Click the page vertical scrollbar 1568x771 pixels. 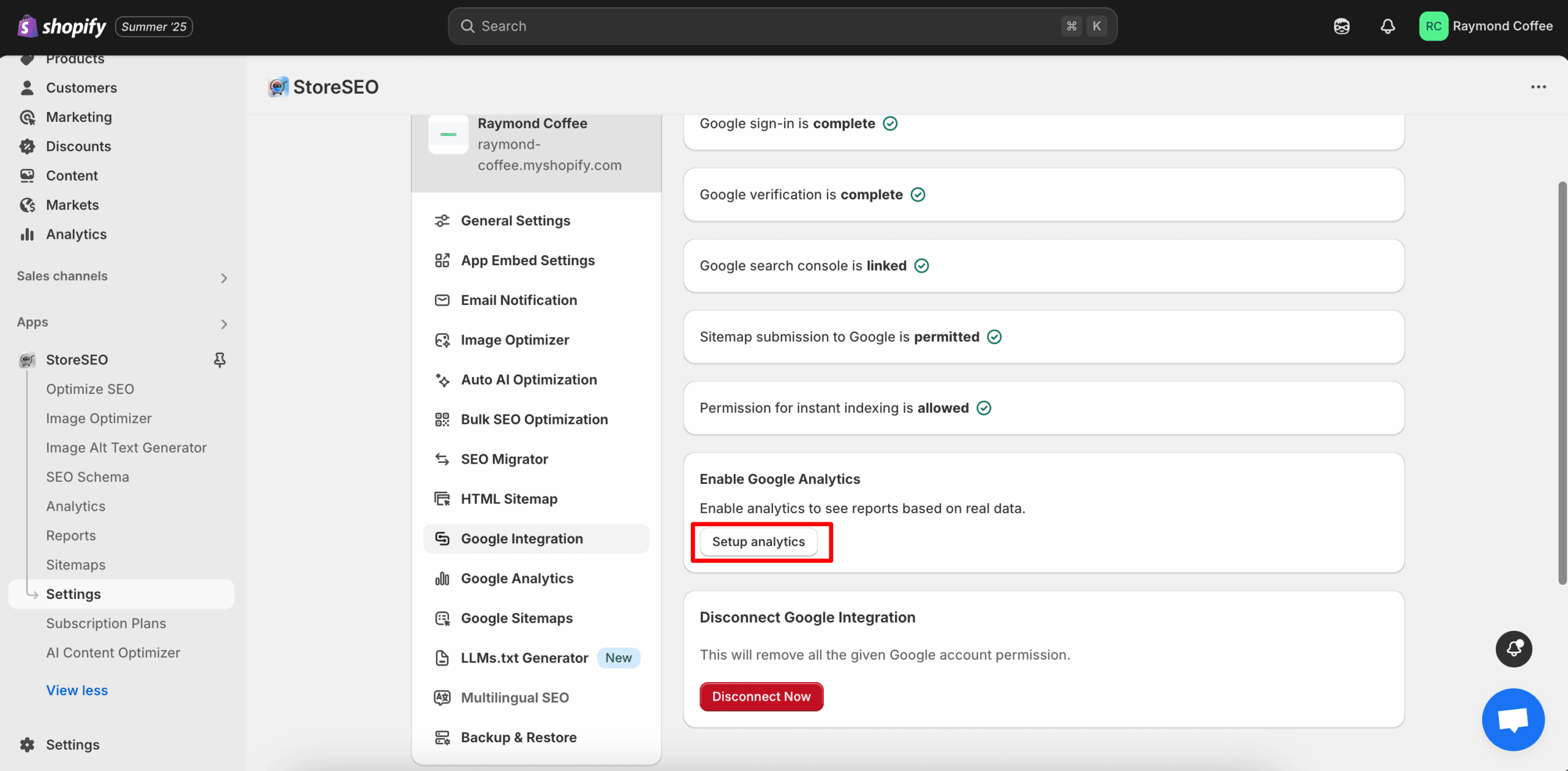click(1562, 383)
